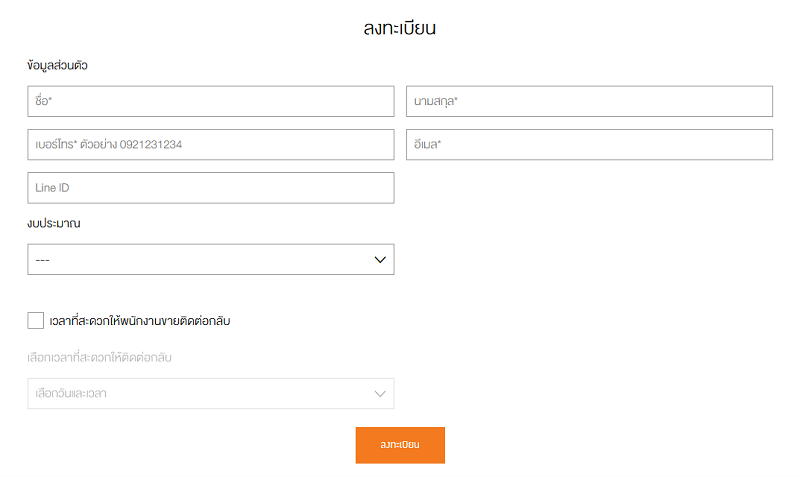Open the เลือกวันและเวลา date and time dropdown

[x=211, y=393]
